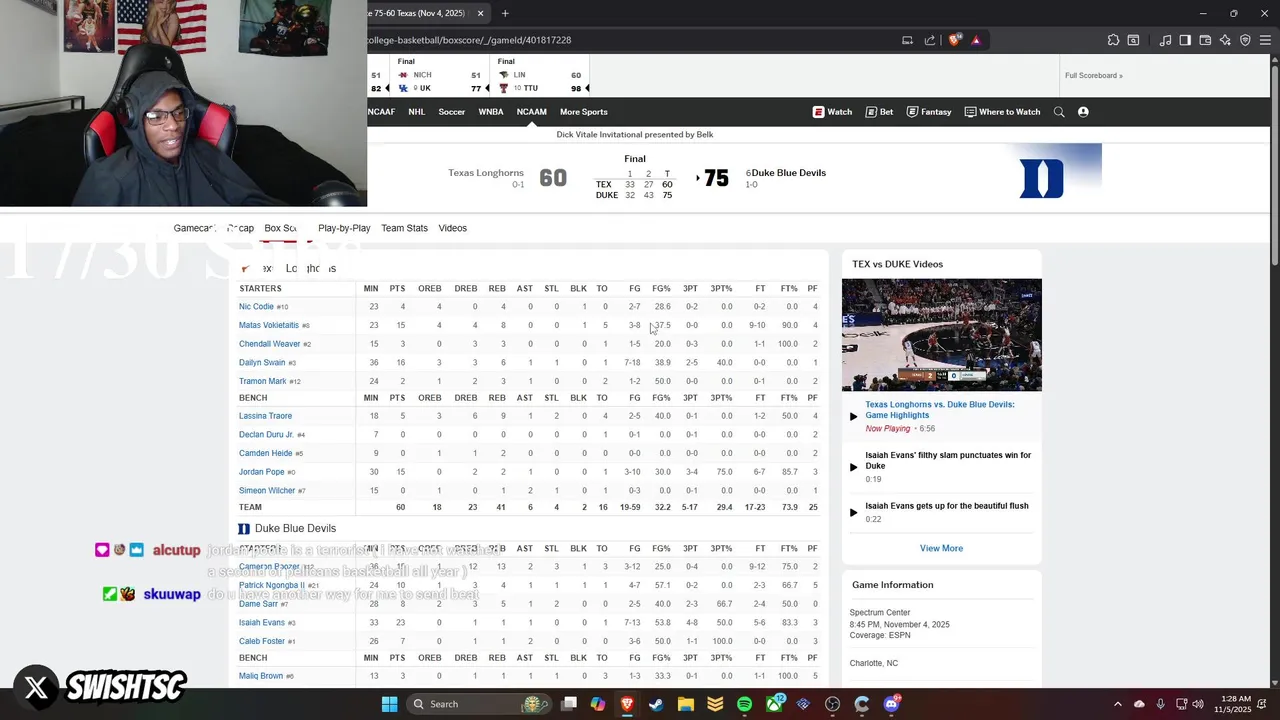
Task: Click the Watch nav button
Action: click(x=832, y=112)
